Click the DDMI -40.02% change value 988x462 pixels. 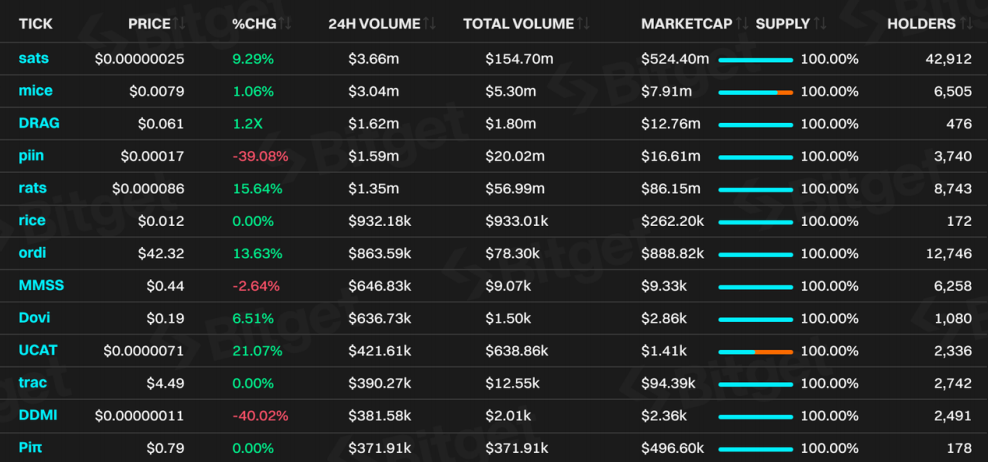coord(259,416)
